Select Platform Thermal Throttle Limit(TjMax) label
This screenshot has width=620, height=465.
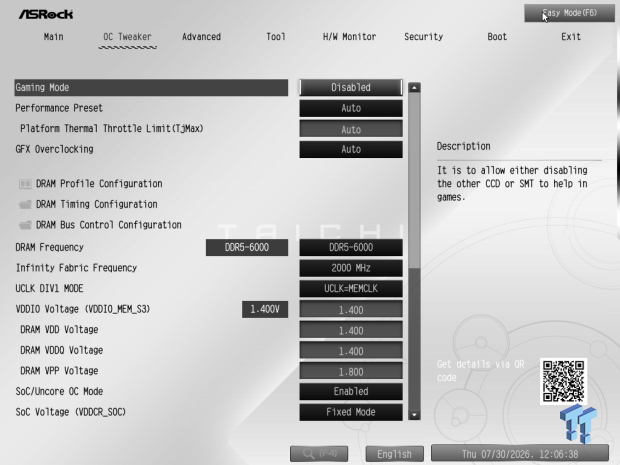[x=112, y=129]
